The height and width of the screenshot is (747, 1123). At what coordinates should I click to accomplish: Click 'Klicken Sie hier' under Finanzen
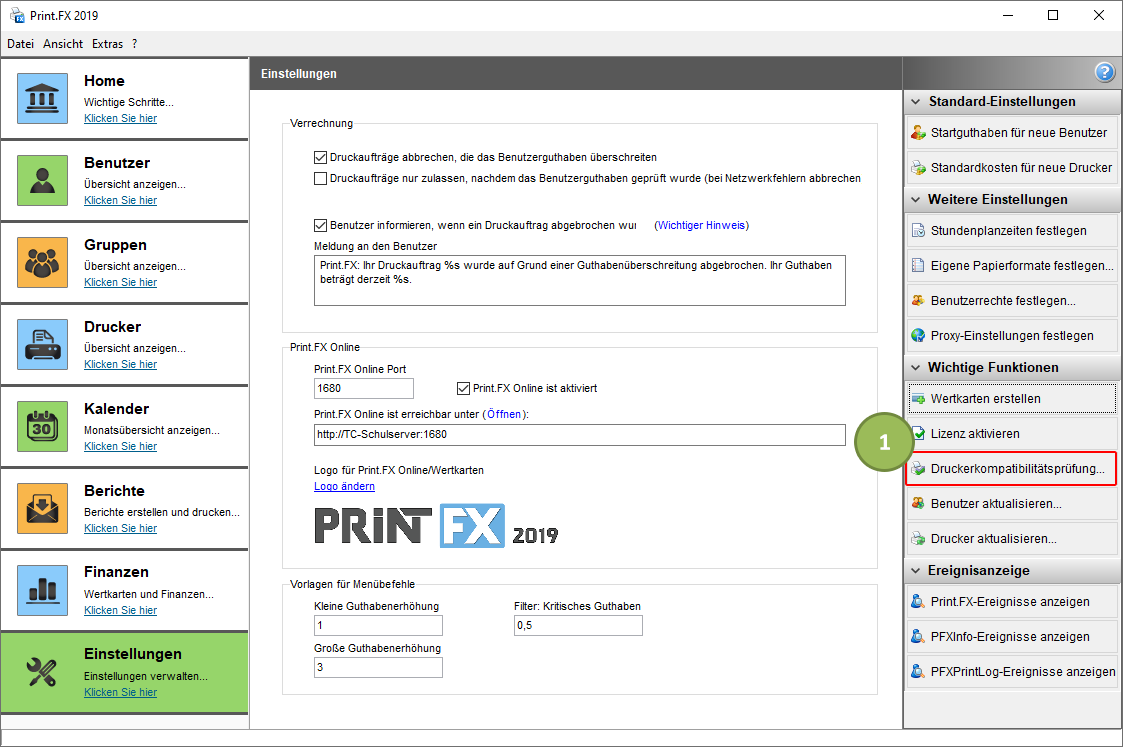120,610
